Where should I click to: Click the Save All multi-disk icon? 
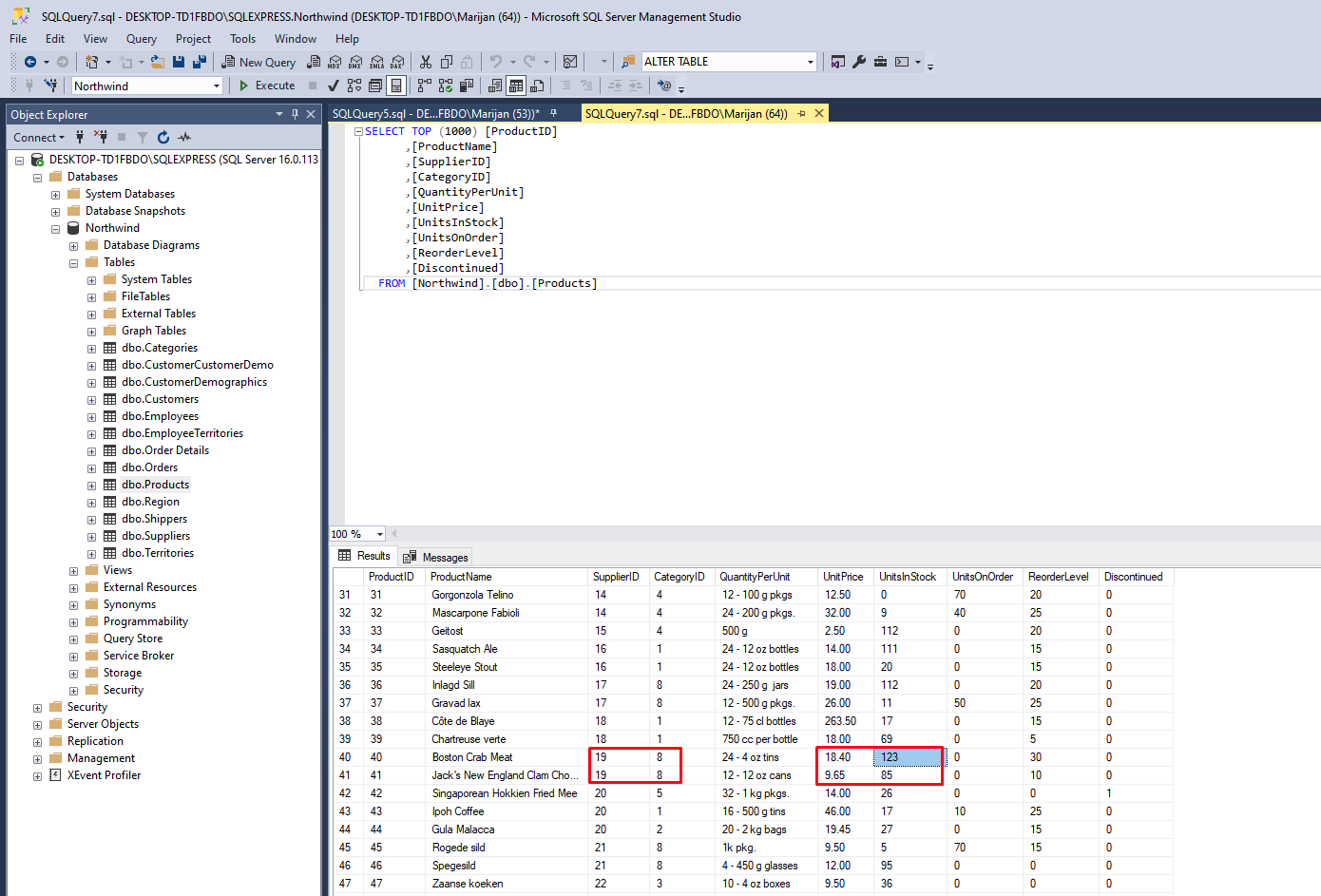pyautogui.click(x=200, y=62)
